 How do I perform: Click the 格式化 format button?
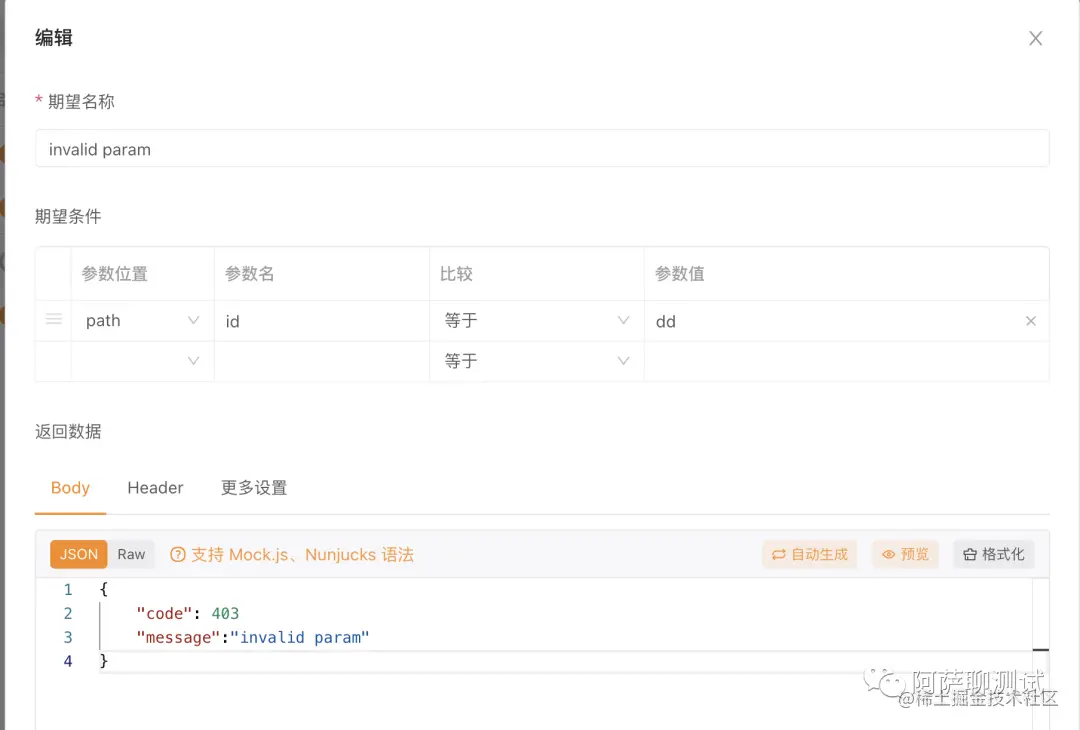[x=994, y=554]
